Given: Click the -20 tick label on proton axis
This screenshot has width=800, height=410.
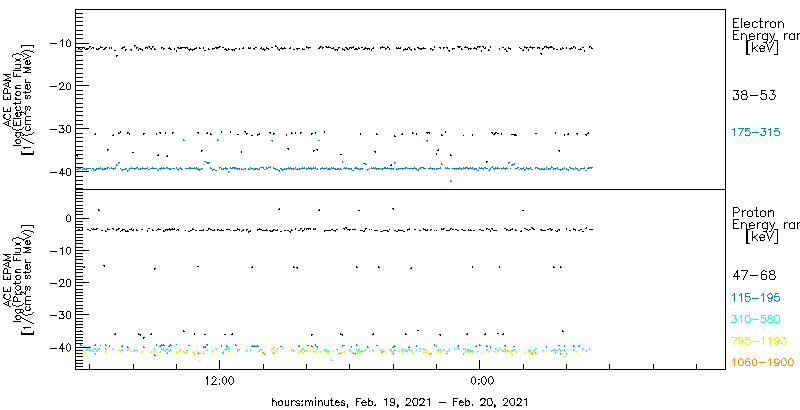Looking at the screenshot, I should 62,283.
